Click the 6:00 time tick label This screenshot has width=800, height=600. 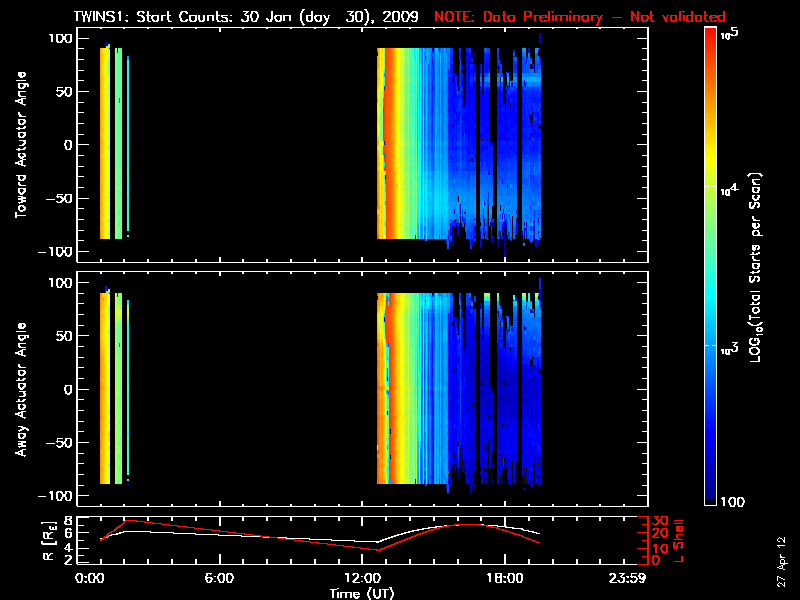click(x=219, y=579)
